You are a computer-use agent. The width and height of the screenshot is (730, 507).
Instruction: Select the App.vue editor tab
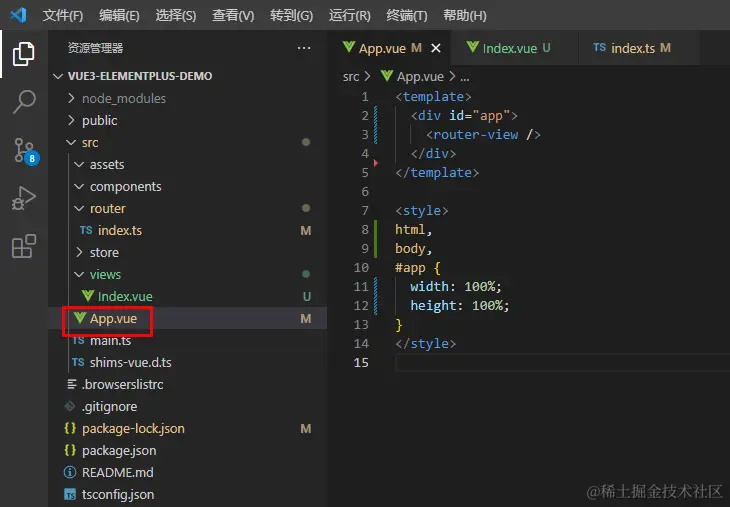pyautogui.click(x=390, y=48)
